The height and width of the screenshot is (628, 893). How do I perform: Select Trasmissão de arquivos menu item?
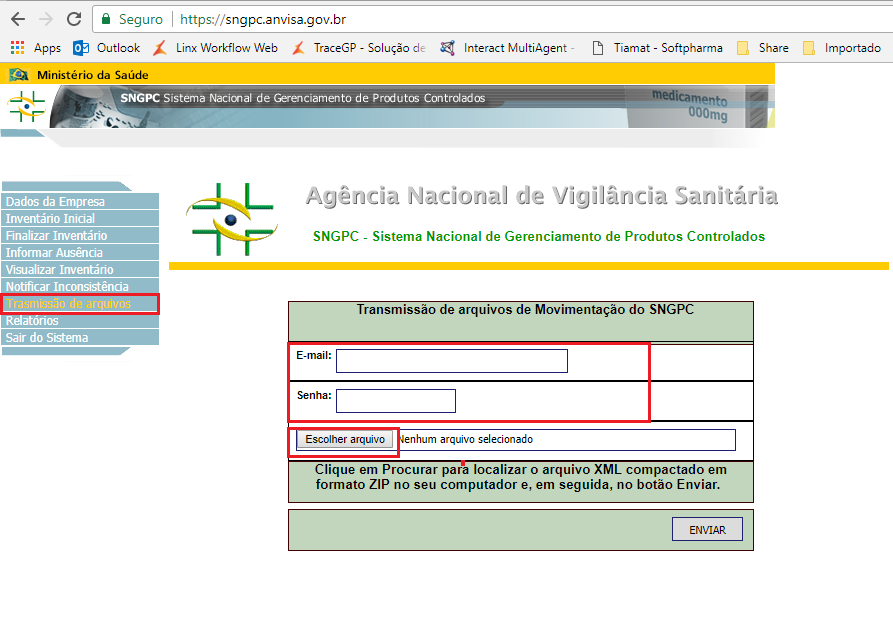(x=80, y=304)
